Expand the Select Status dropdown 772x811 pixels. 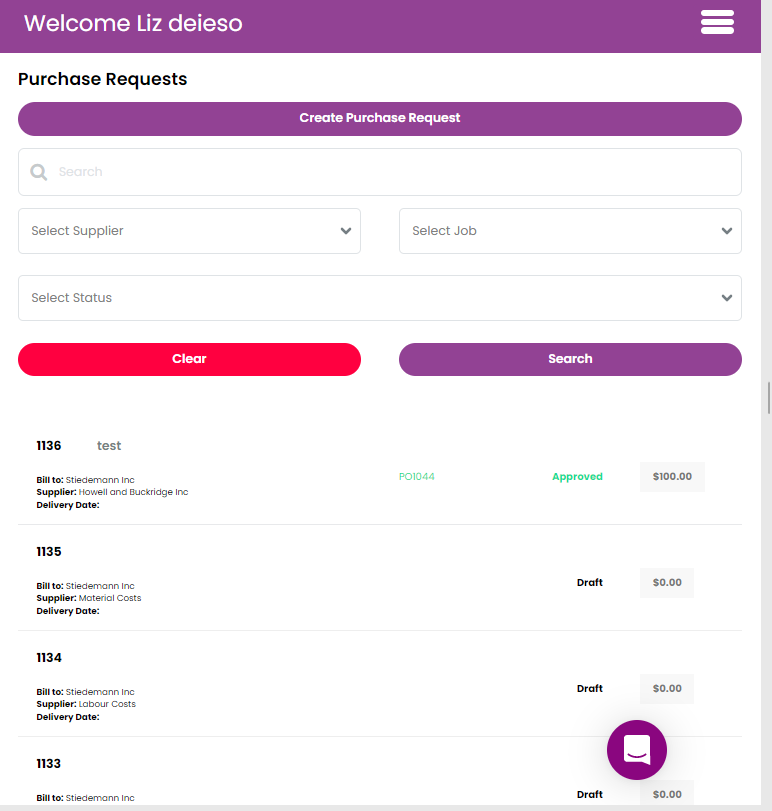(380, 298)
